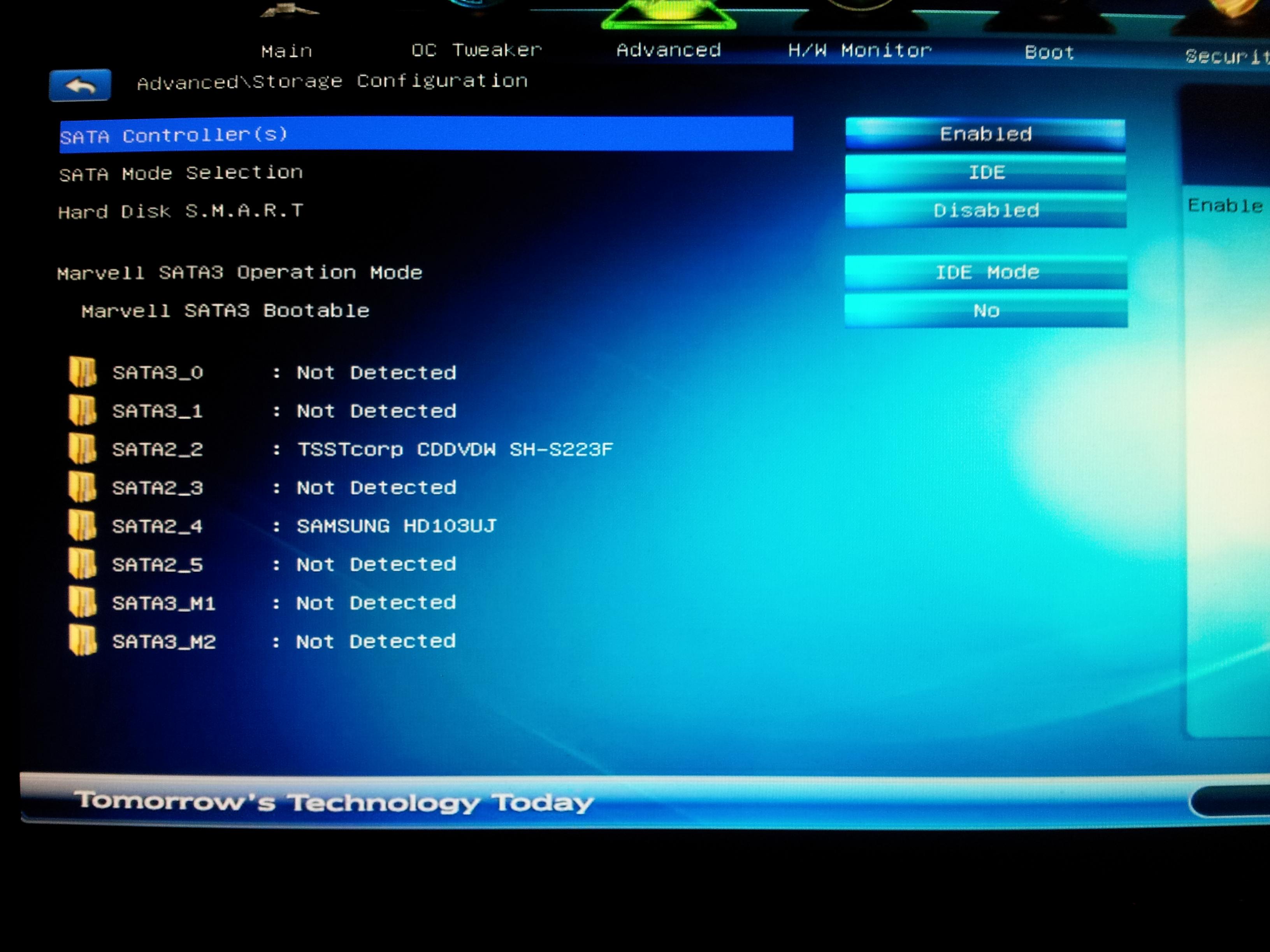Open SATA2_4 Samsung drive folder icon

(x=82, y=526)
